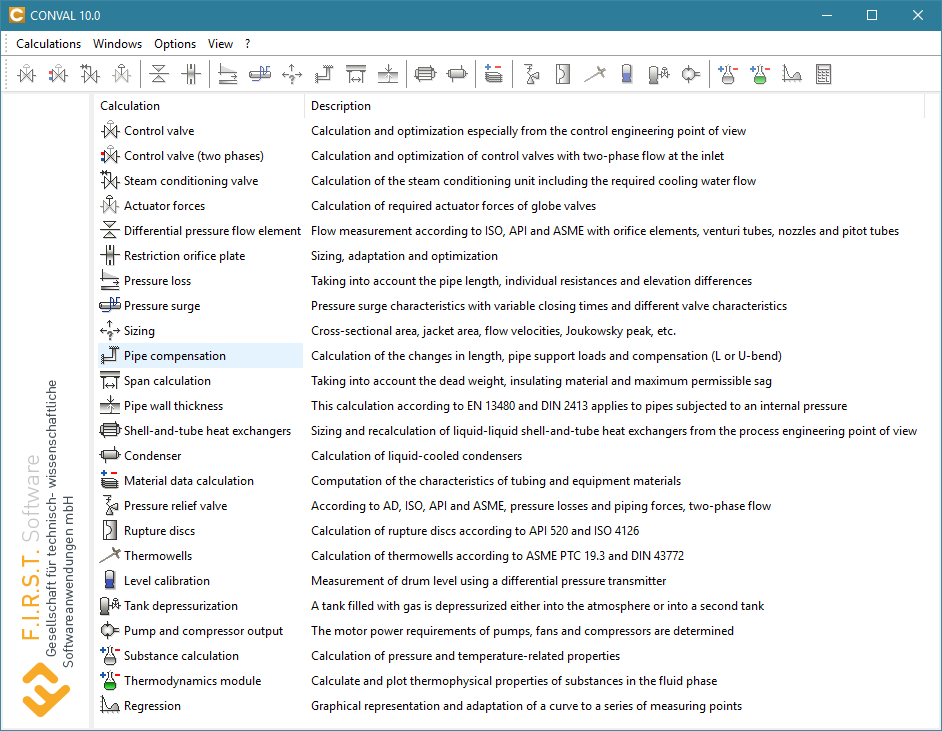Click the Calculation column header
The image size is (942, 731).
click(130, 106)
